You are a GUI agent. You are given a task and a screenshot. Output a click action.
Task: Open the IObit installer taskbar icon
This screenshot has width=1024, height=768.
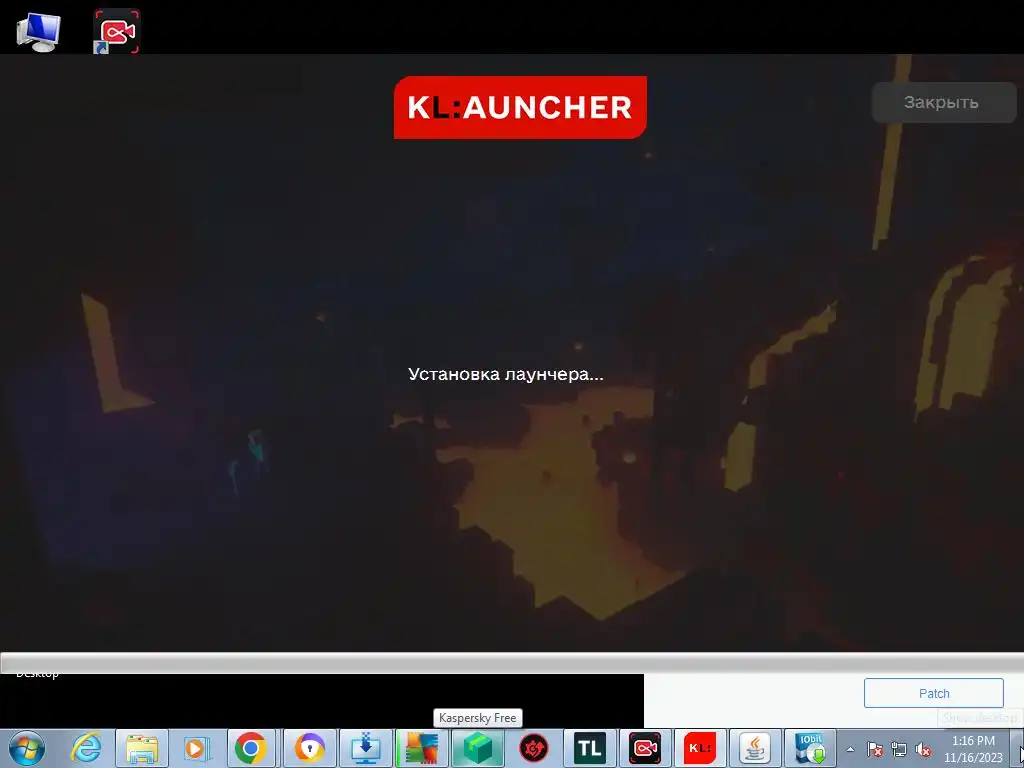[810, 748]
